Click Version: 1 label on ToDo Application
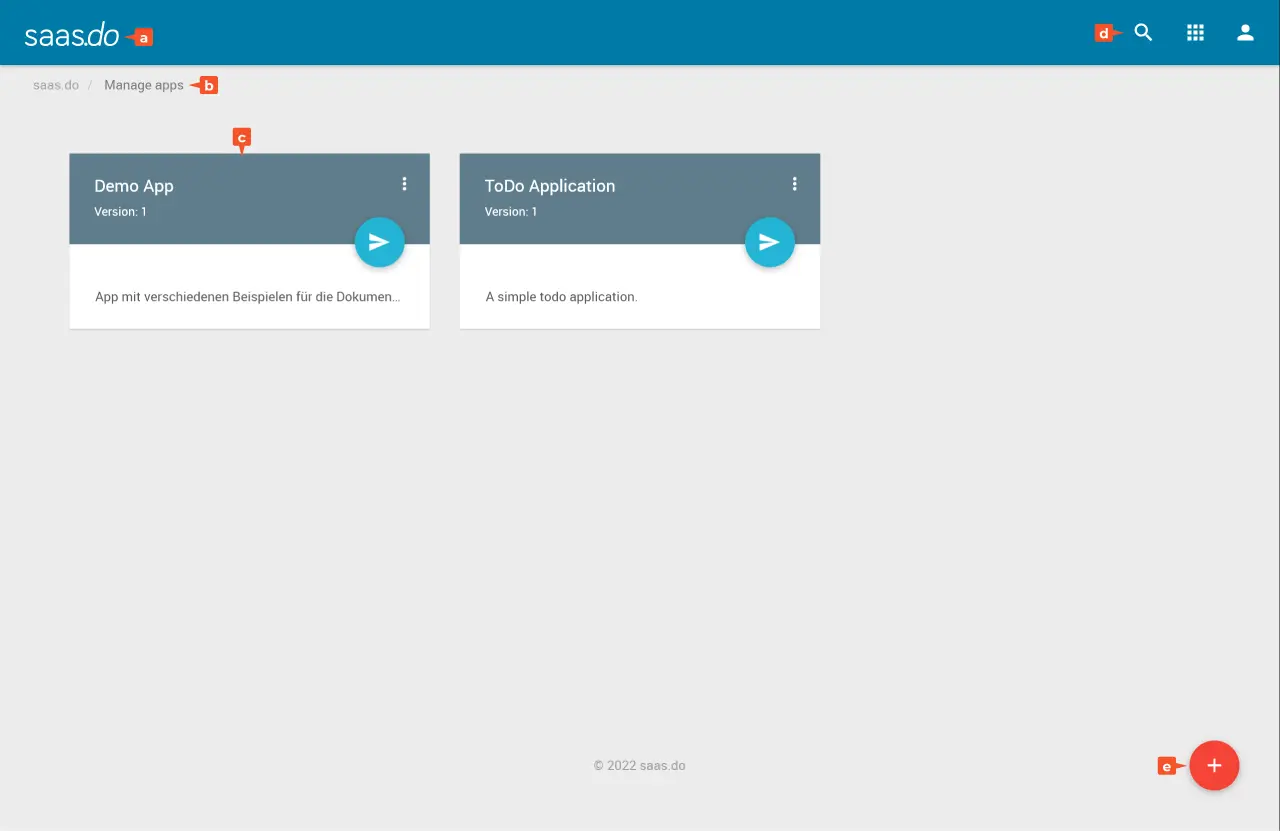Screen dimensions: 1280x831 (510, 212)
